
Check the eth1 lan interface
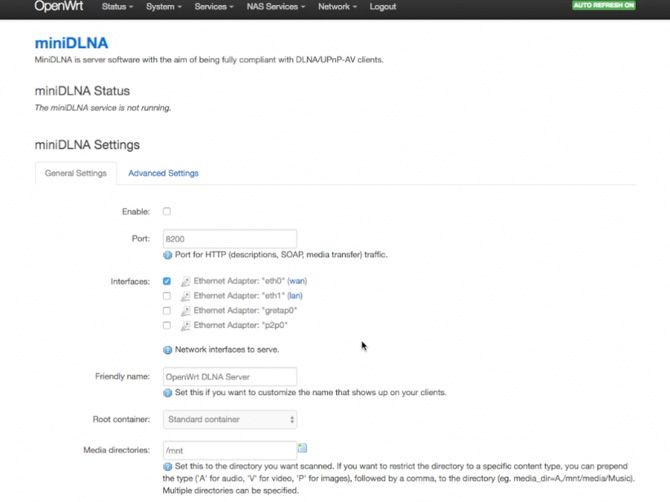167,297
